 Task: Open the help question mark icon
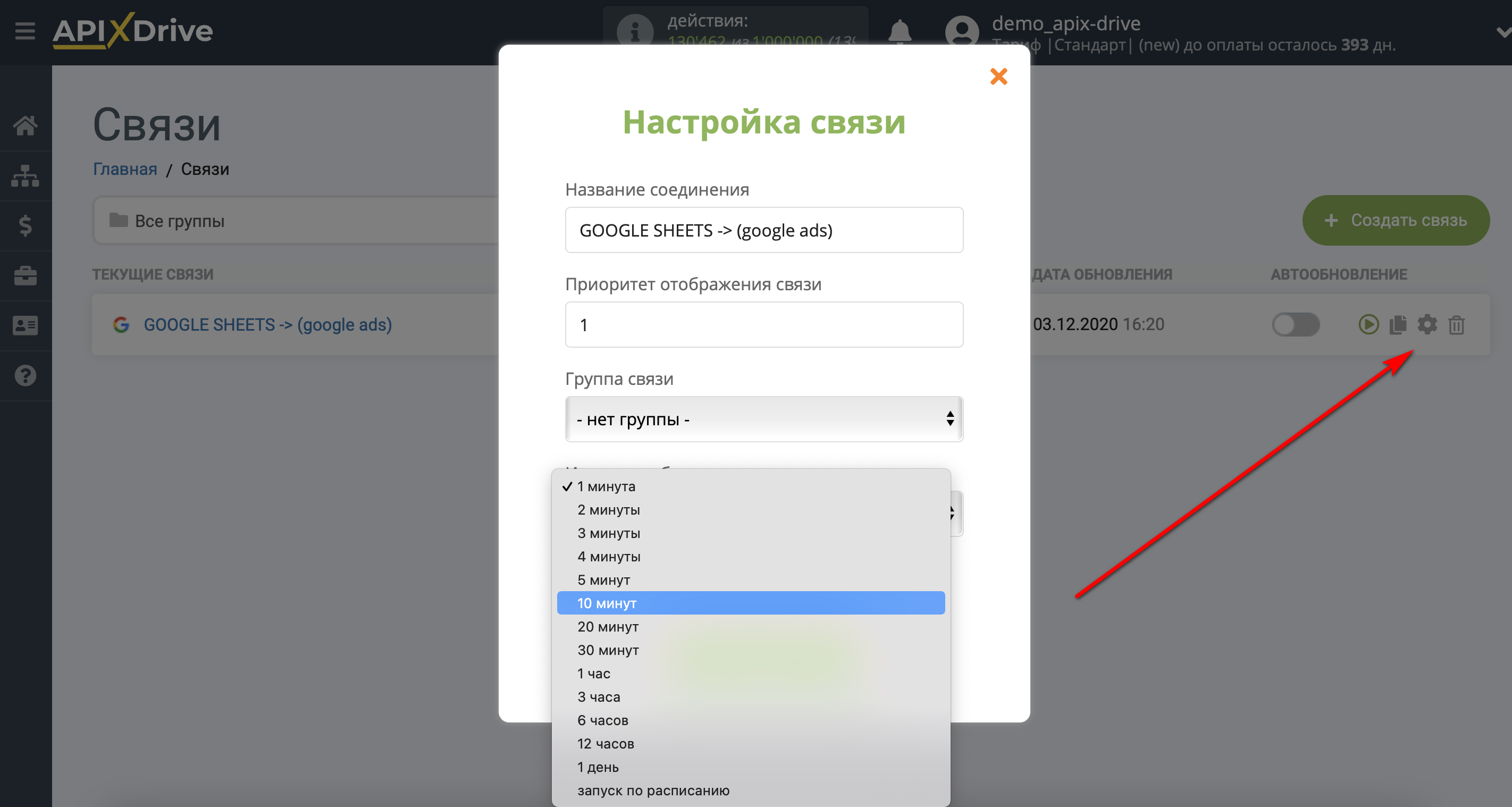pyautogui.click(x=25, y=376)
